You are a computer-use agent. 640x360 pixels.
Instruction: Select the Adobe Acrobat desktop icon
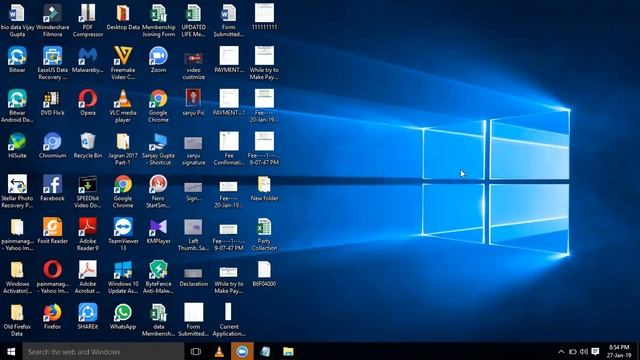click(88, 277)
